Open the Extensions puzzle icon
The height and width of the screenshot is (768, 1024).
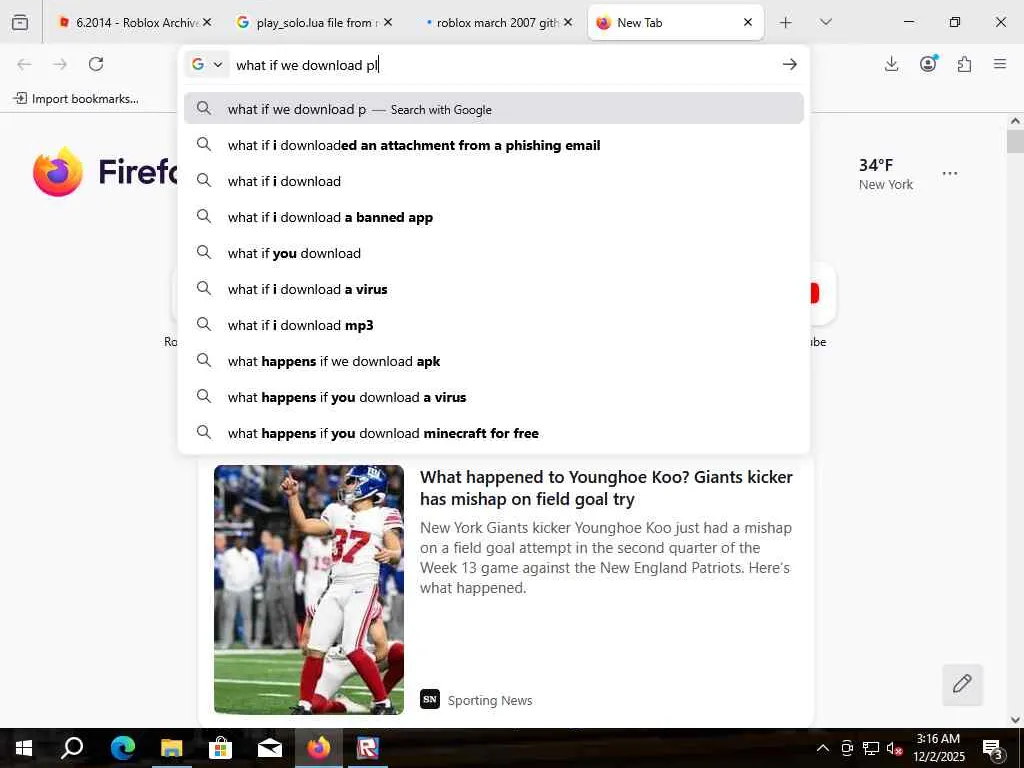964,64
